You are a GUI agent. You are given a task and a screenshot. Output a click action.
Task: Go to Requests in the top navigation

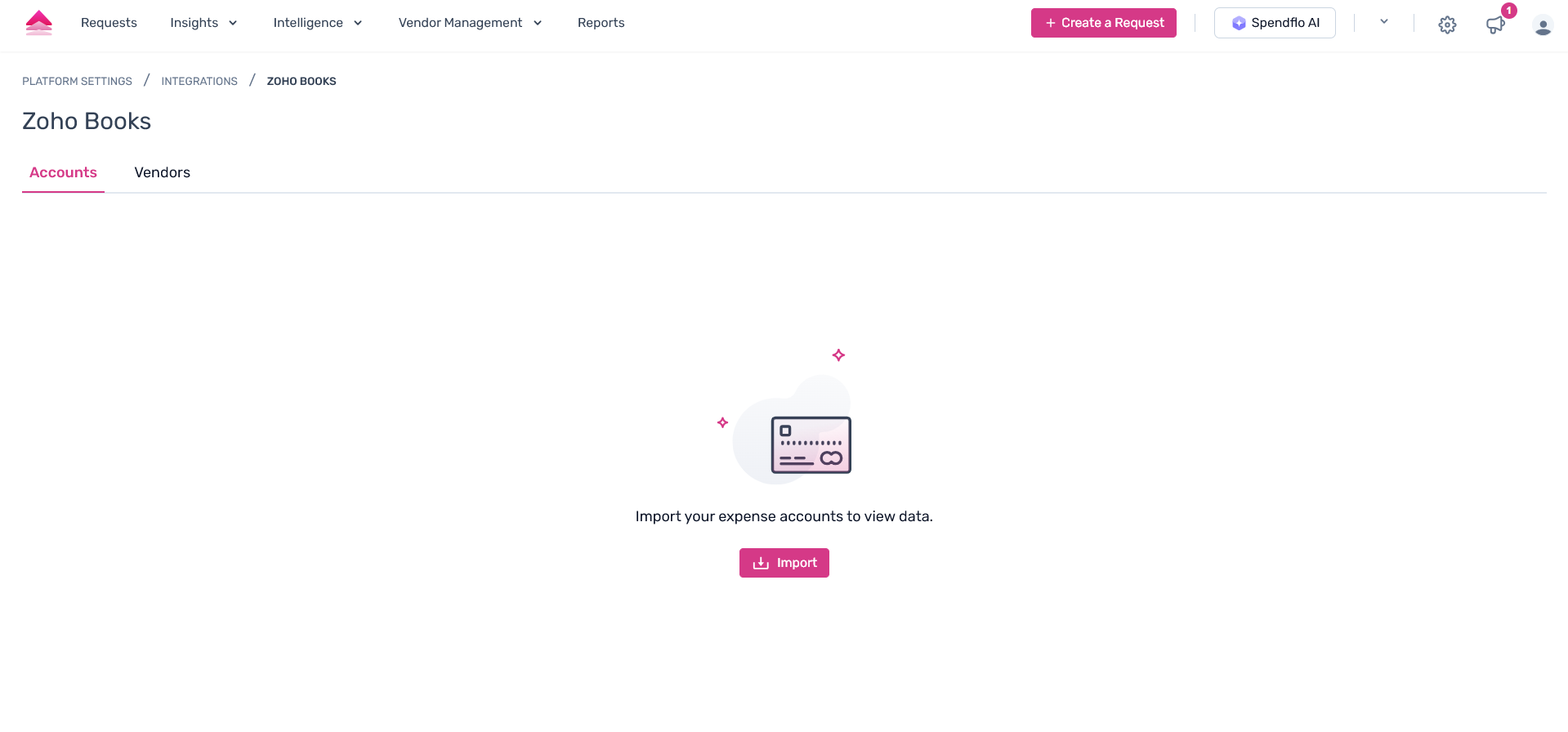(x=109, y=23)
